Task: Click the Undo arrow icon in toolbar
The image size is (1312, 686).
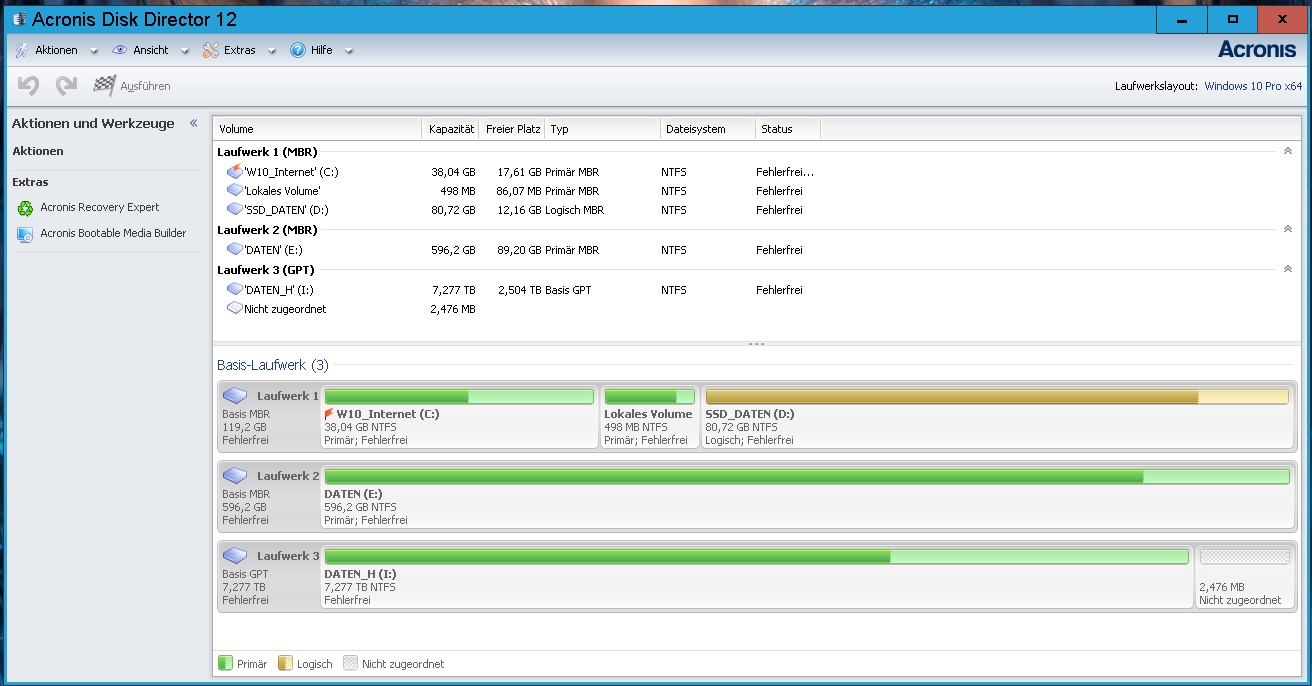Action: [x=28, y=86]
